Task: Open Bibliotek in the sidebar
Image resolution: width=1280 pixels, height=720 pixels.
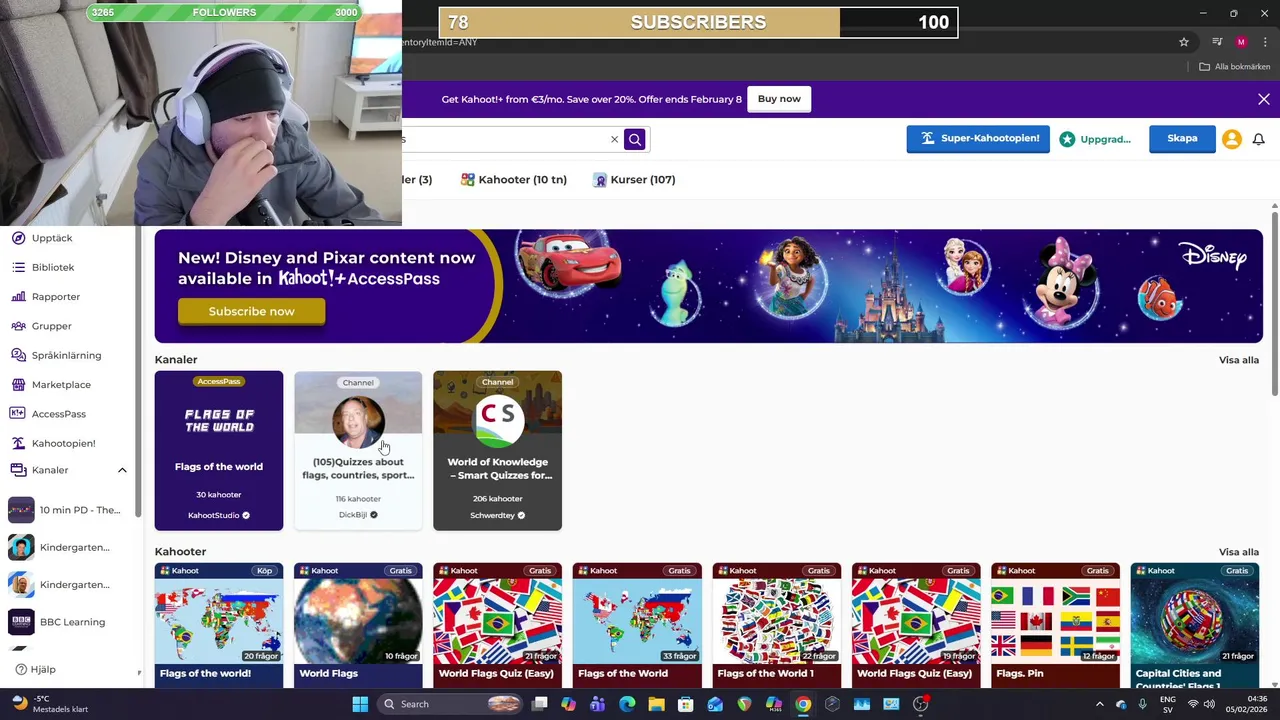Action: (53, 267)
